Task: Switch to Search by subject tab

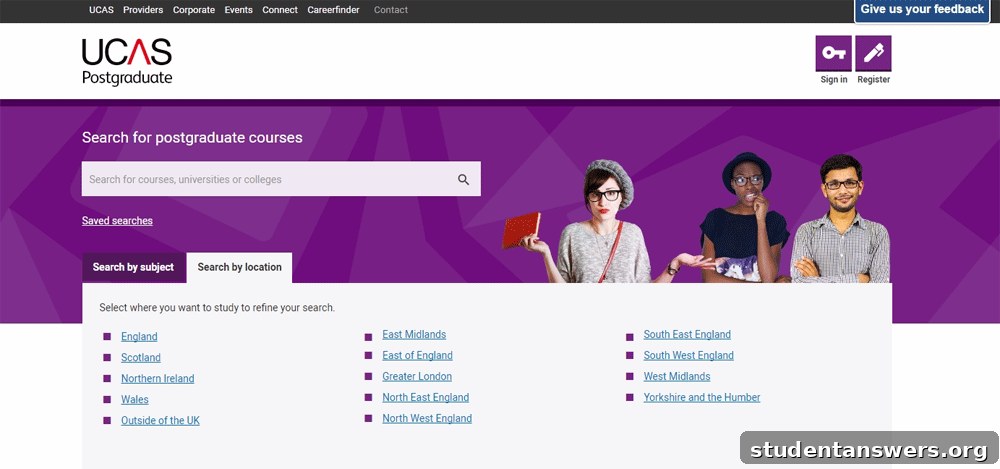Action: pos(133,267)
